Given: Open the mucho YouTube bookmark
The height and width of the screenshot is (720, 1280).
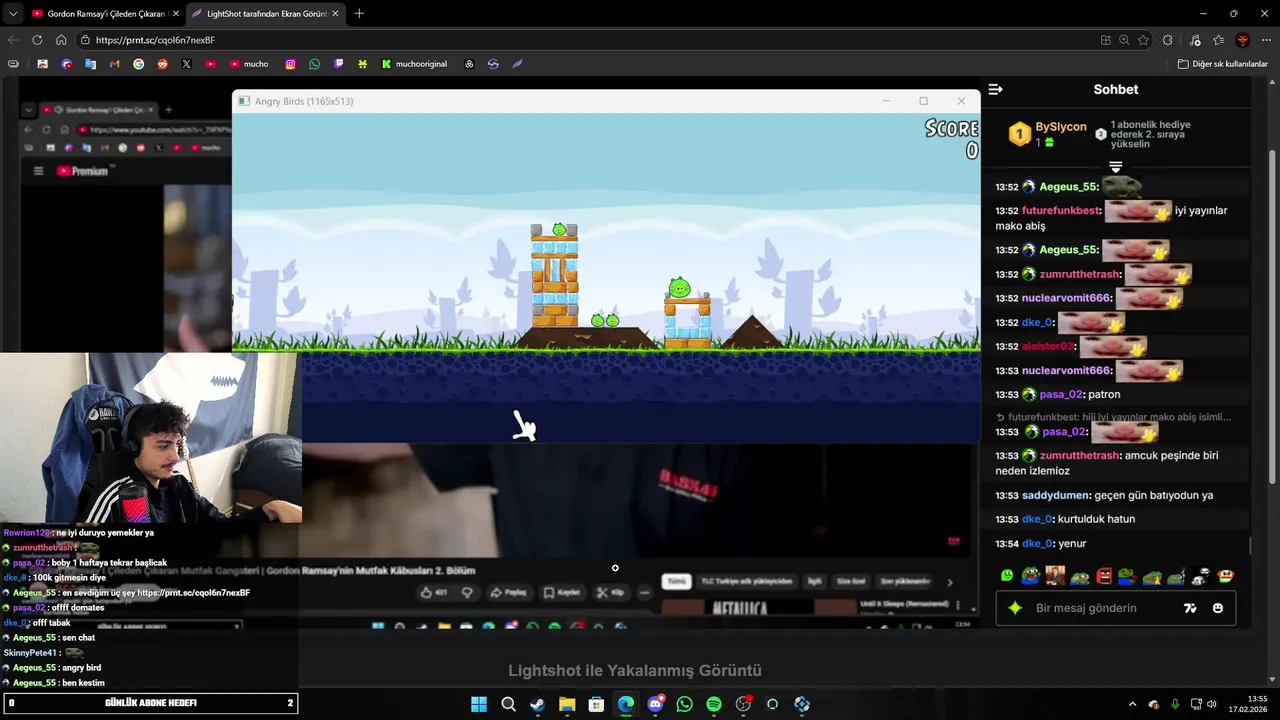Looking at the screenshot, I should click(249, 64).
